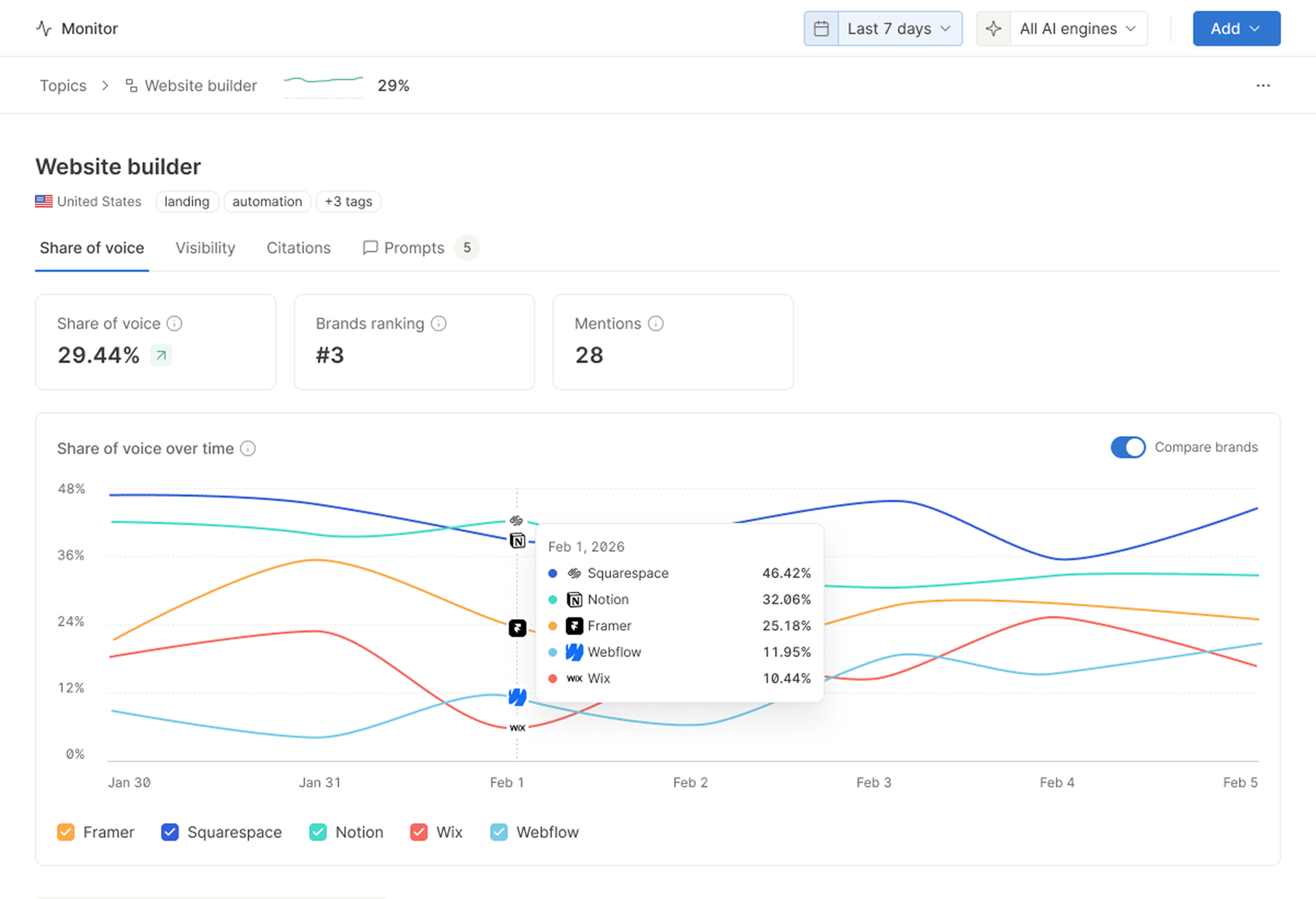Image resolution: width=1316 pixels, height=899 pixels.
Task: Open the three-dot more options menu
Action: pos(1263,86)
